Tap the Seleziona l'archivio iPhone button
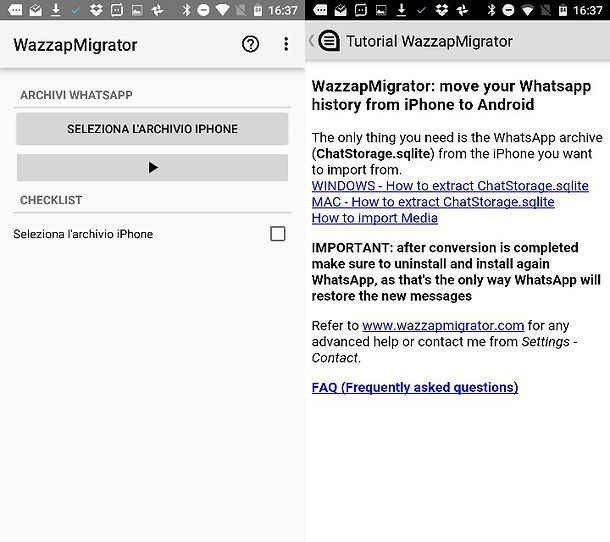This screenshot has width=610, height=542. click(x=152, y=129)
